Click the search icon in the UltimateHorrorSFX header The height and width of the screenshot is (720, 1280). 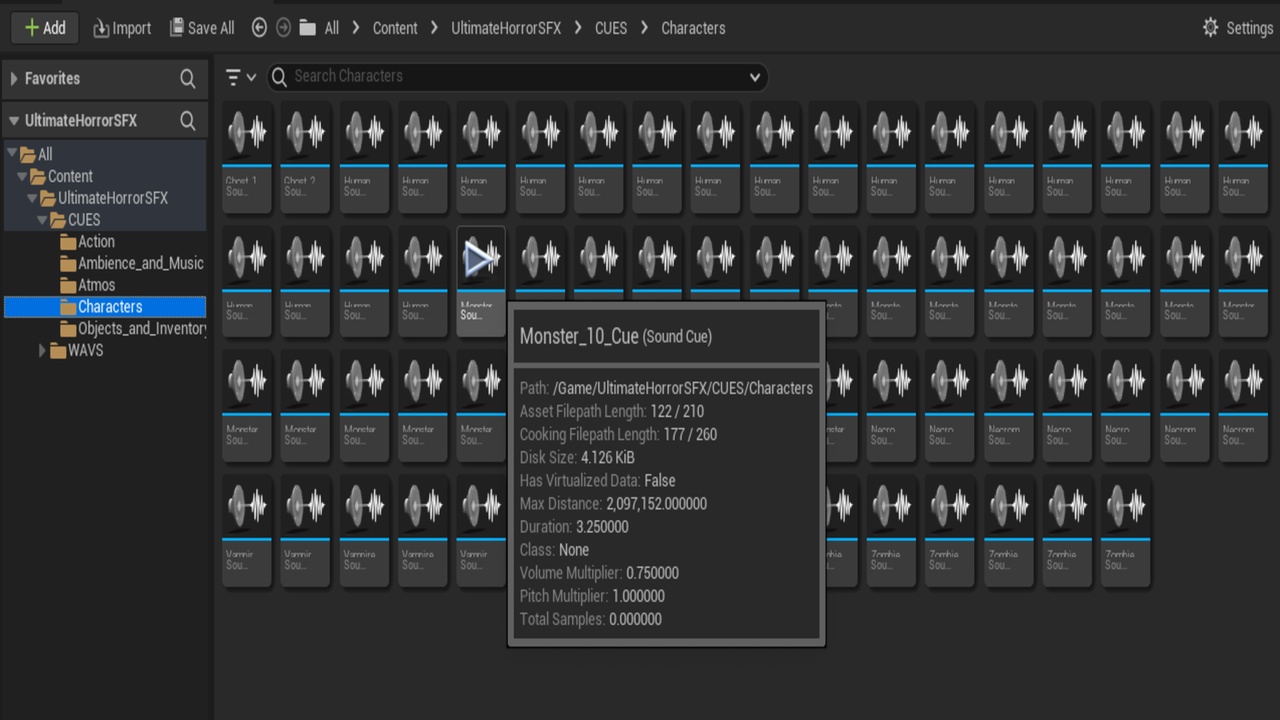tap(188, 121)
